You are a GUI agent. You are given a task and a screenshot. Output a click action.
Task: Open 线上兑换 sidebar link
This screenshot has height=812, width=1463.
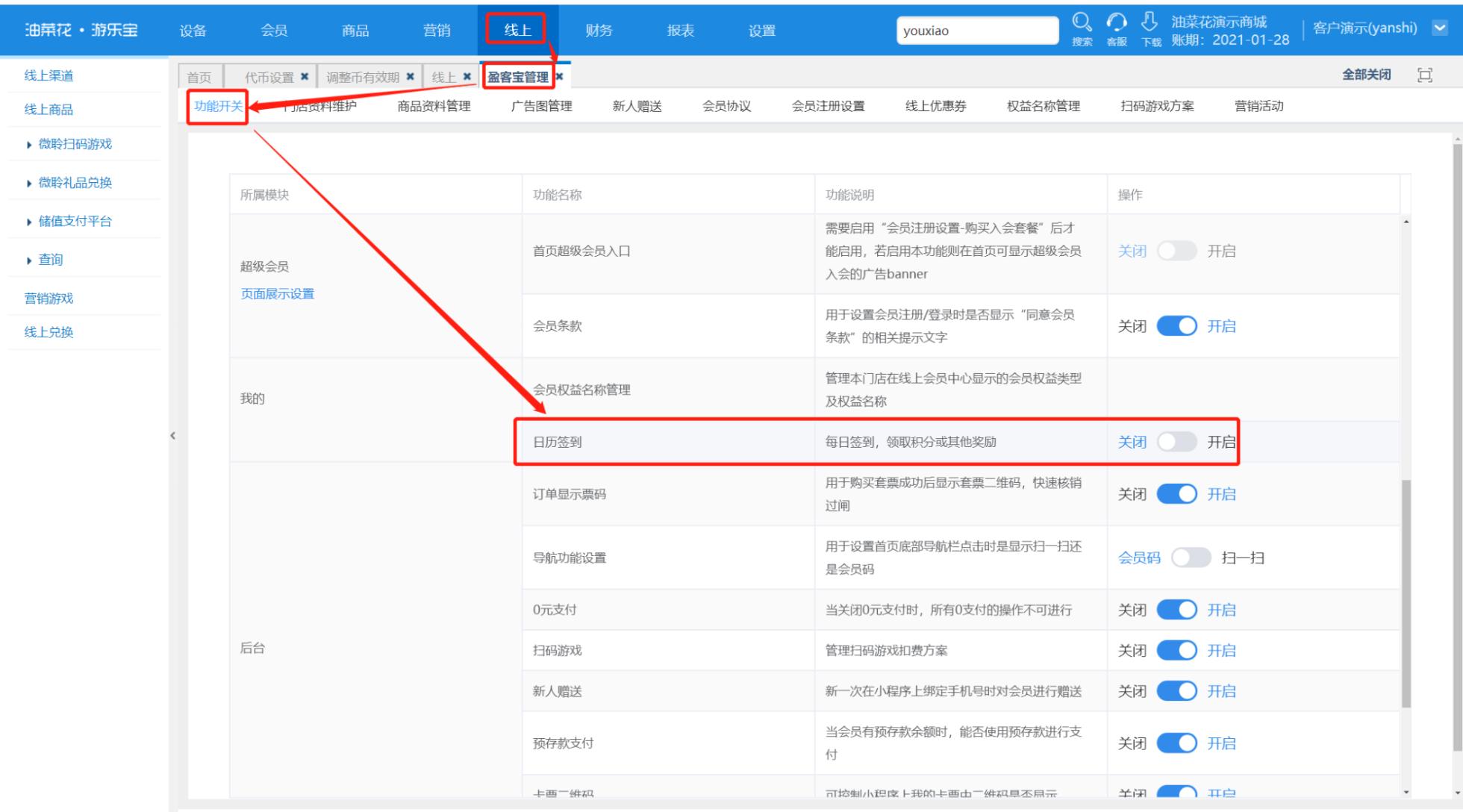click(49, 332)
